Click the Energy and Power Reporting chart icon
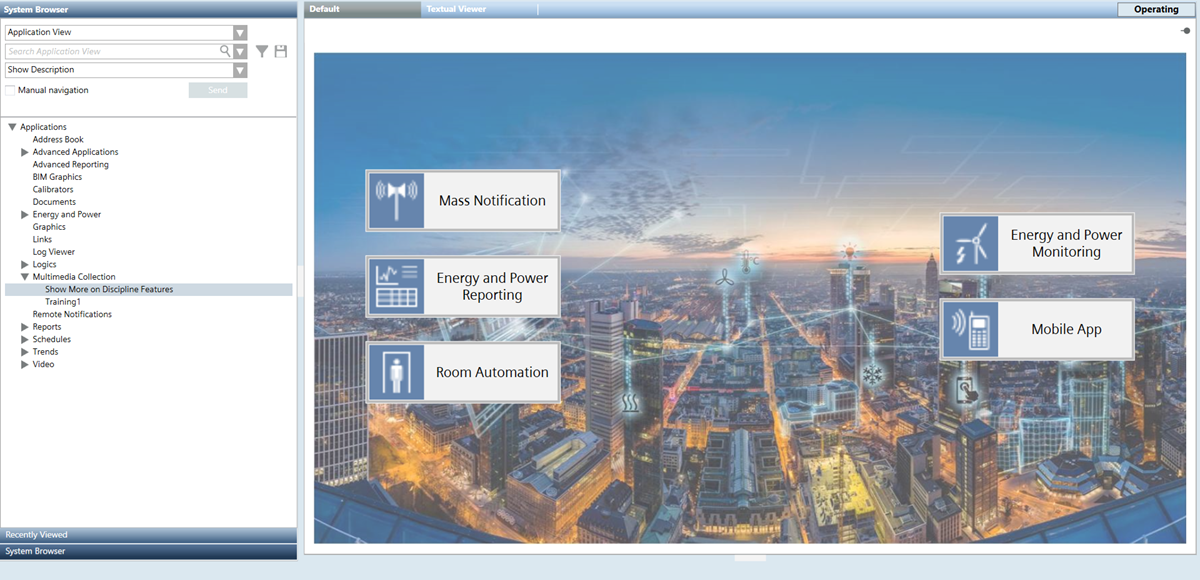This screenshot has width=1200, height=580. [395, 287]
